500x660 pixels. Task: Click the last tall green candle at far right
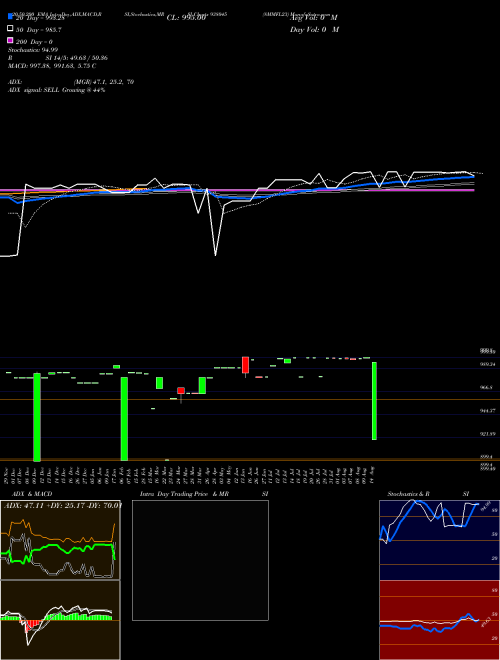(x=374, y=401)
